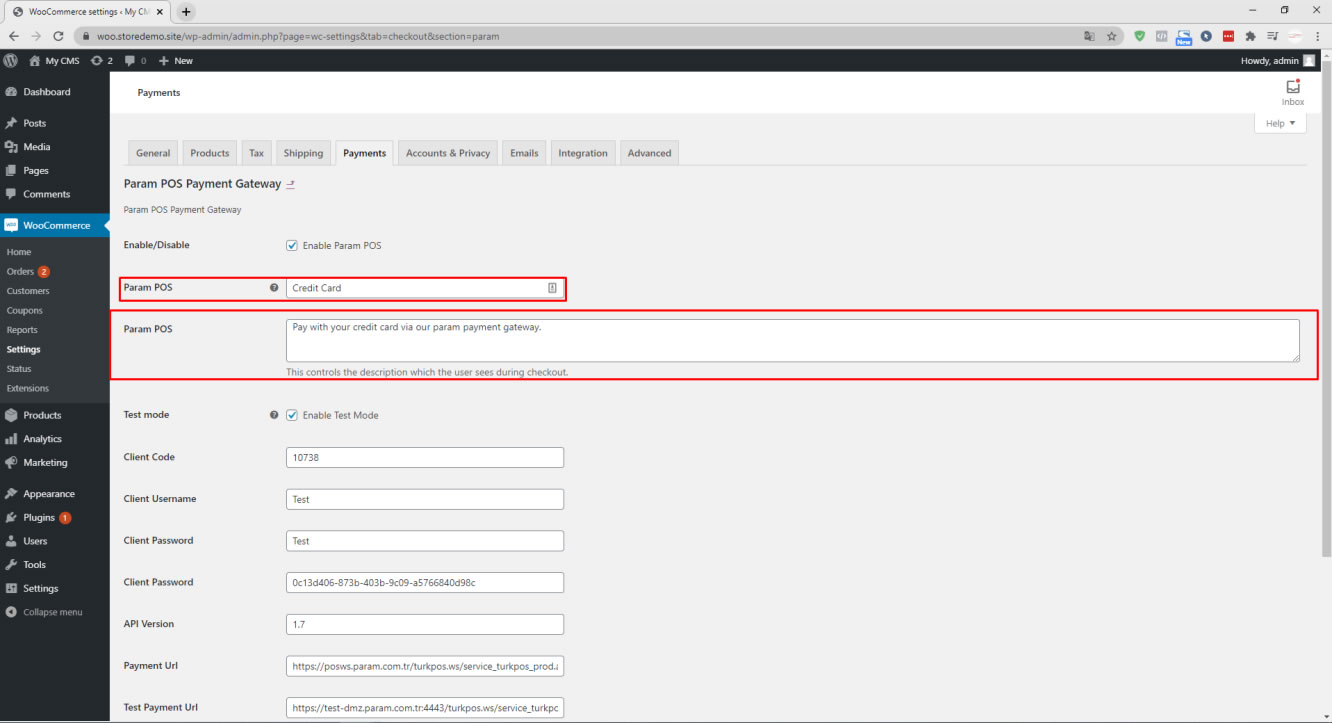Click help tooltip icon beside Param POS title

pyautogui.click(x=274, y=288)
